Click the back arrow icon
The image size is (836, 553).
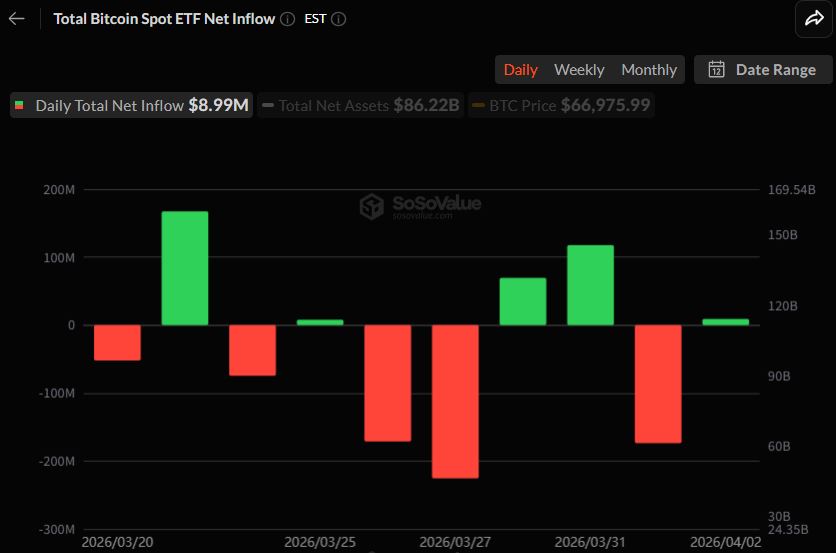coord(16,19)
